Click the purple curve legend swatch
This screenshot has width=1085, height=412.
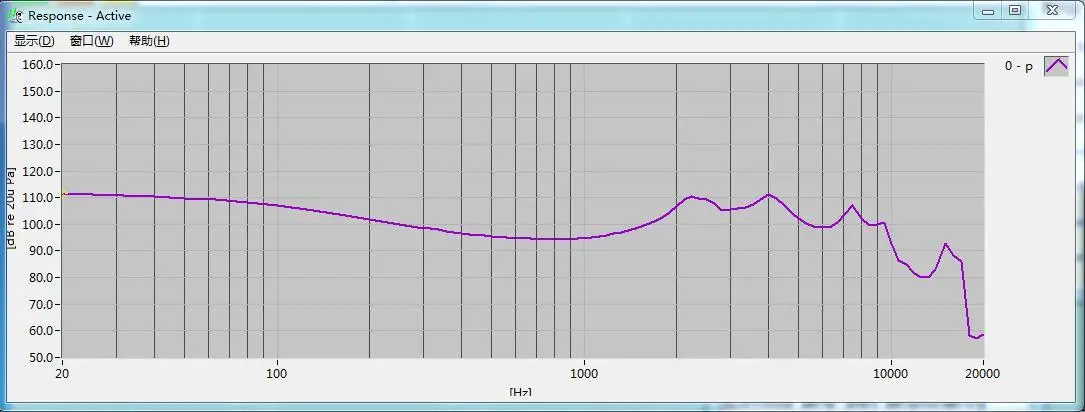click(x=1056, y=66)
